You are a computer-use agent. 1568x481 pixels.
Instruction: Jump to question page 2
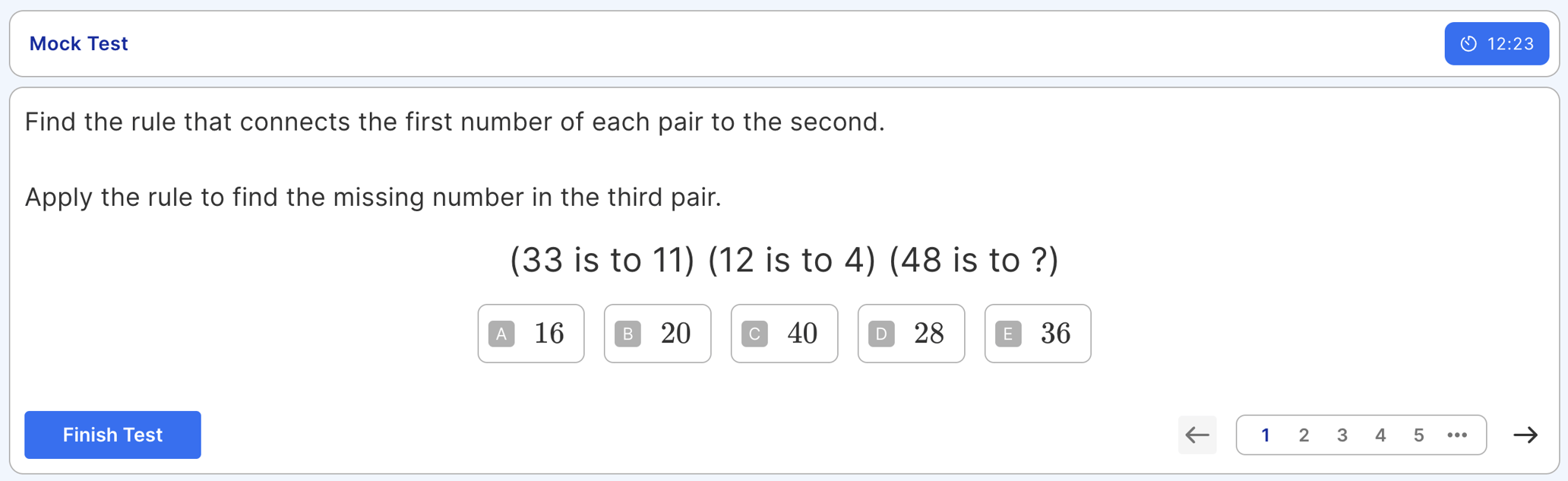1304,435
